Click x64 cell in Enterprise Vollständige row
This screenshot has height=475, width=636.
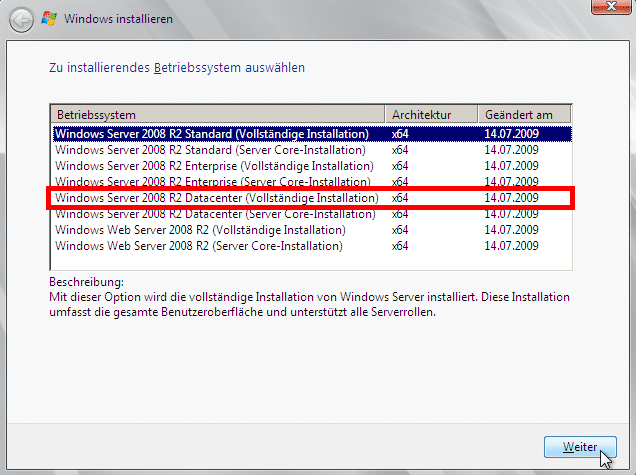tap(400, 166)
